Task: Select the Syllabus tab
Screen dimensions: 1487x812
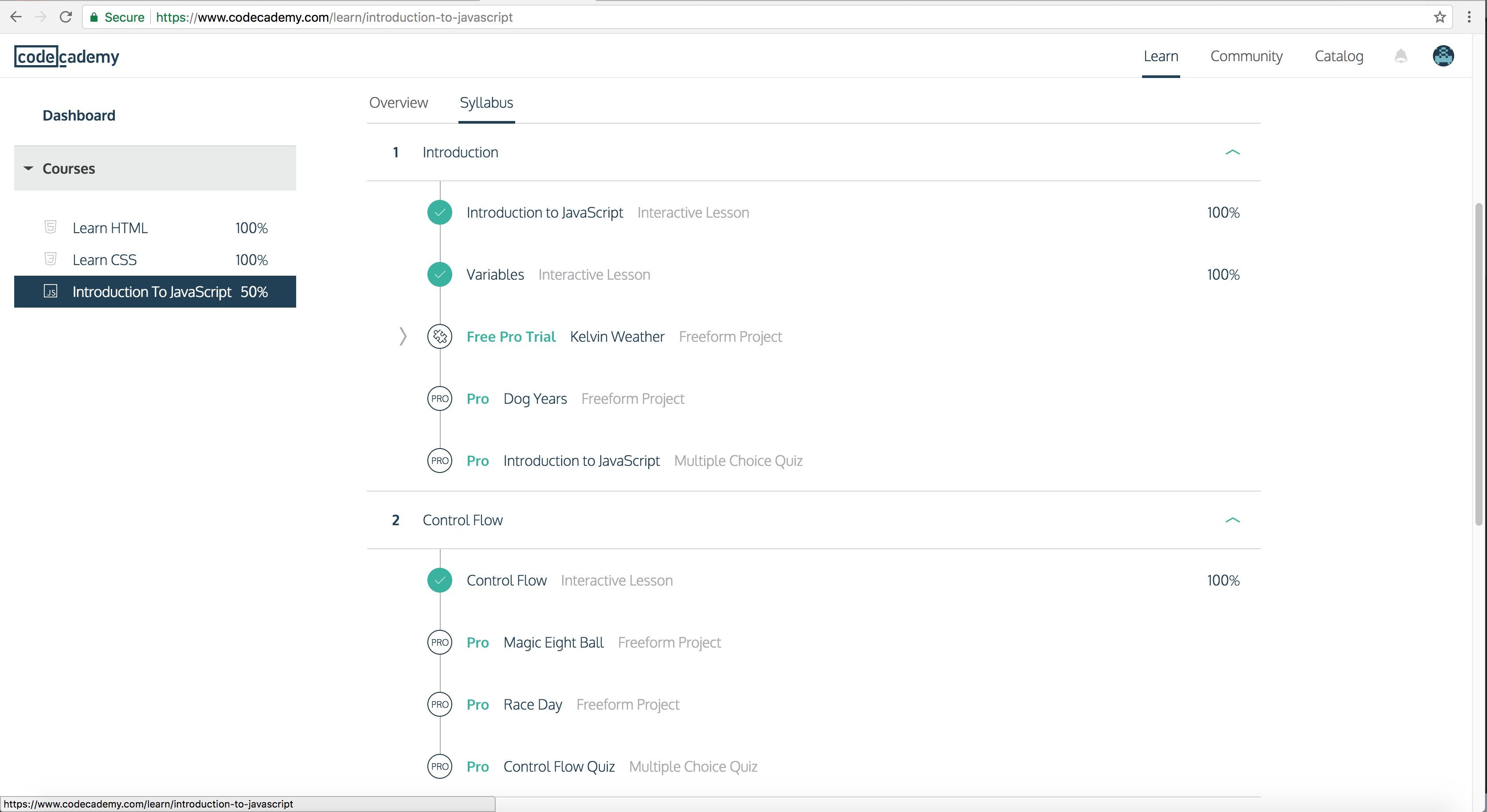Action: (x=486, y=103)
